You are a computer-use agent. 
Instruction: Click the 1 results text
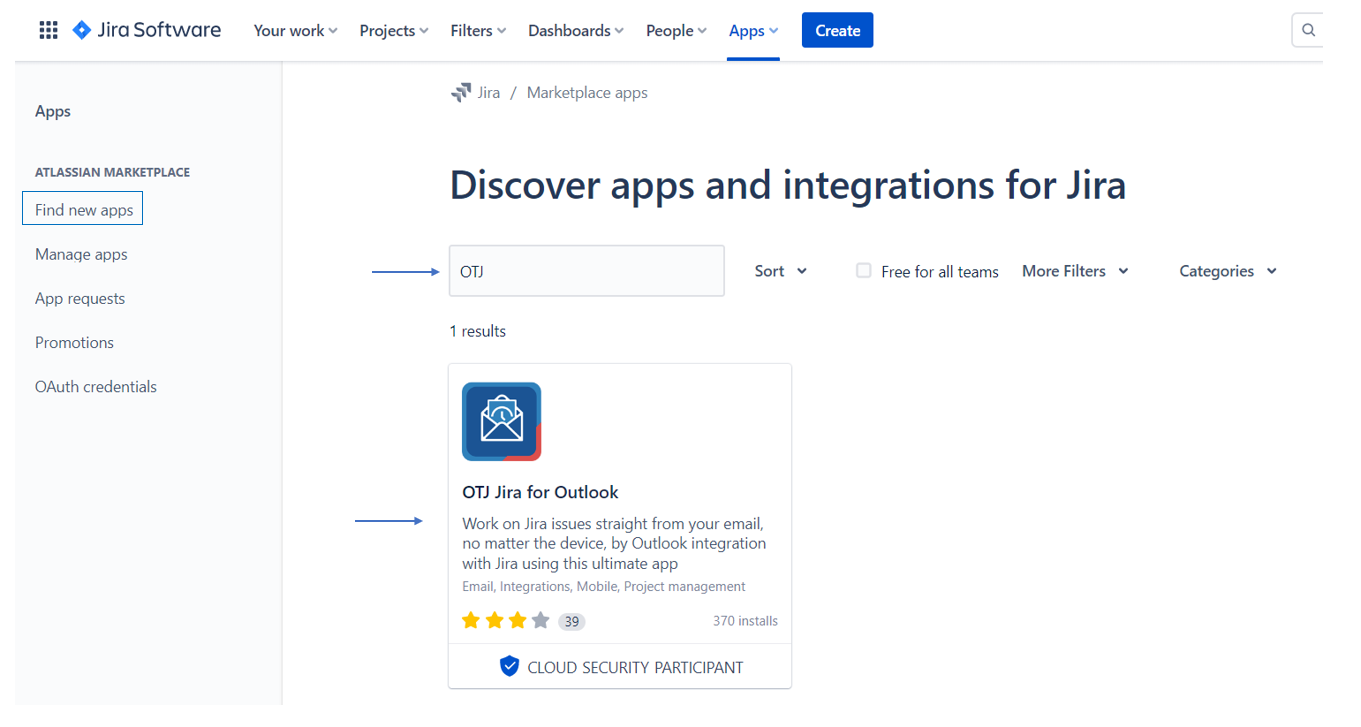(x=478, y=331)
